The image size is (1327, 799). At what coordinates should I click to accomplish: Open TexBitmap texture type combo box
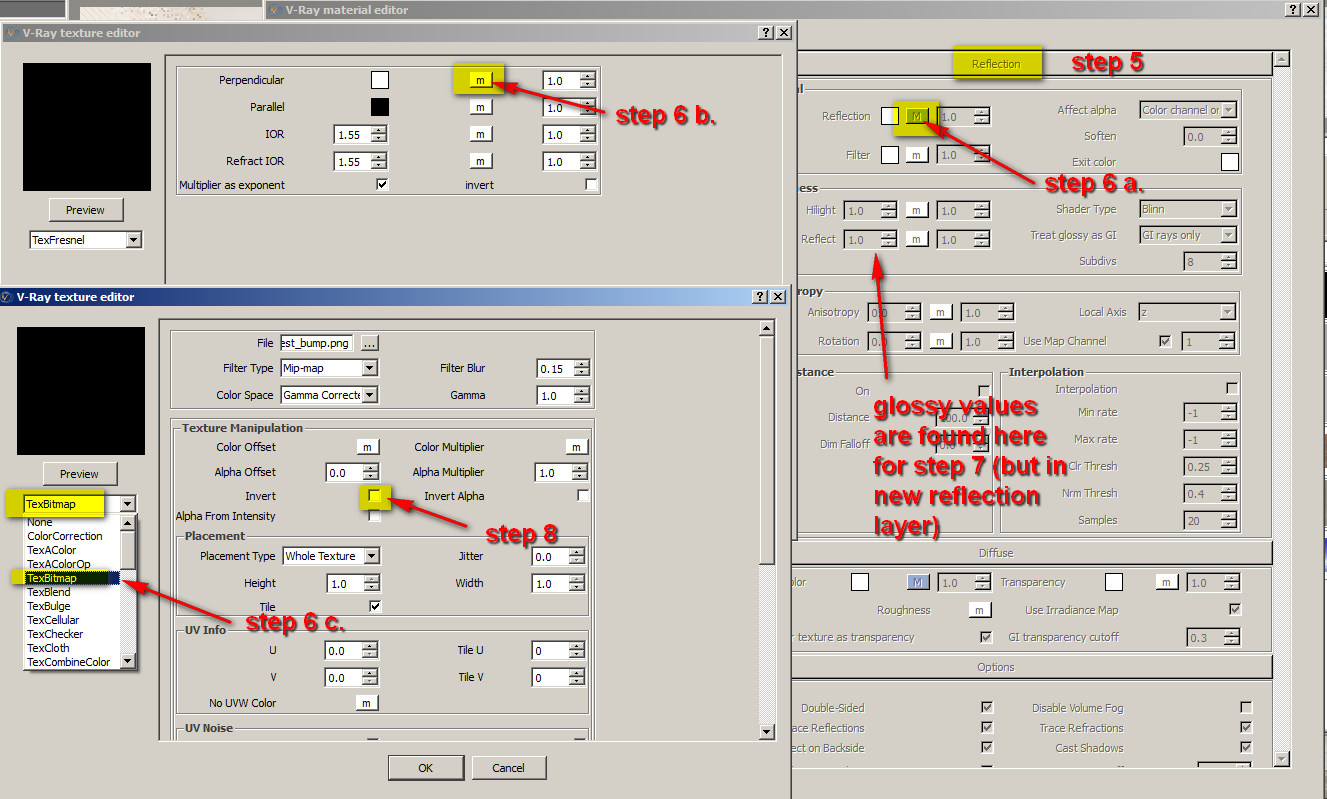79,504
